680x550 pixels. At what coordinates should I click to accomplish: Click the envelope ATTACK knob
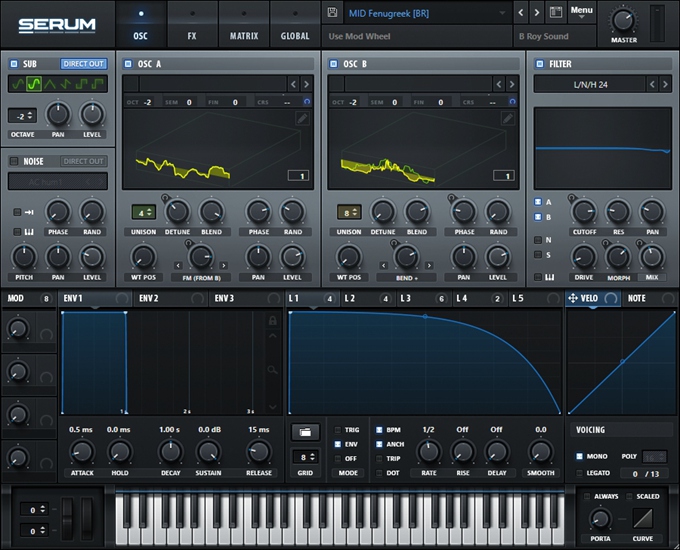point(82,452)
